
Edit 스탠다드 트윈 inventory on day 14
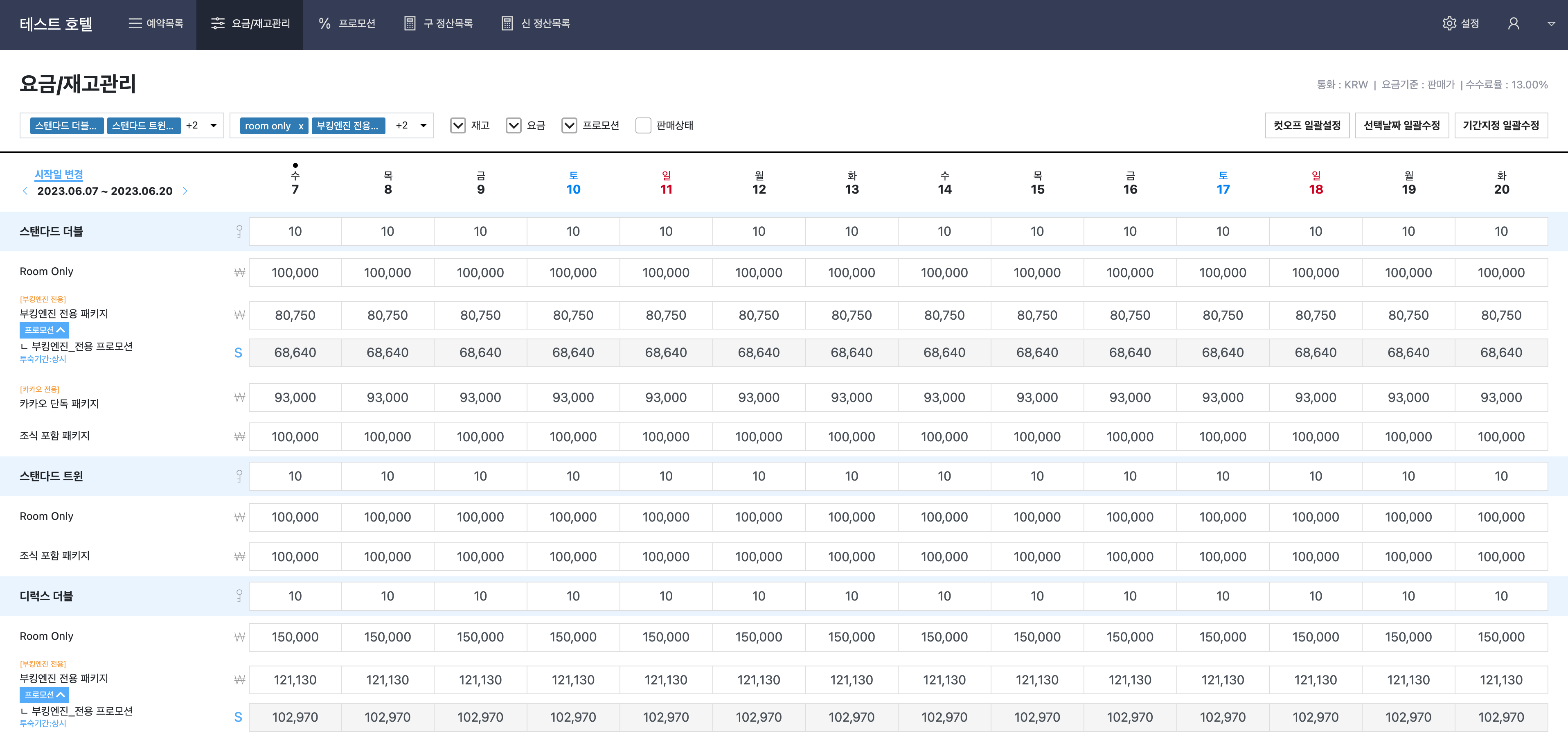tap(944, 476)
